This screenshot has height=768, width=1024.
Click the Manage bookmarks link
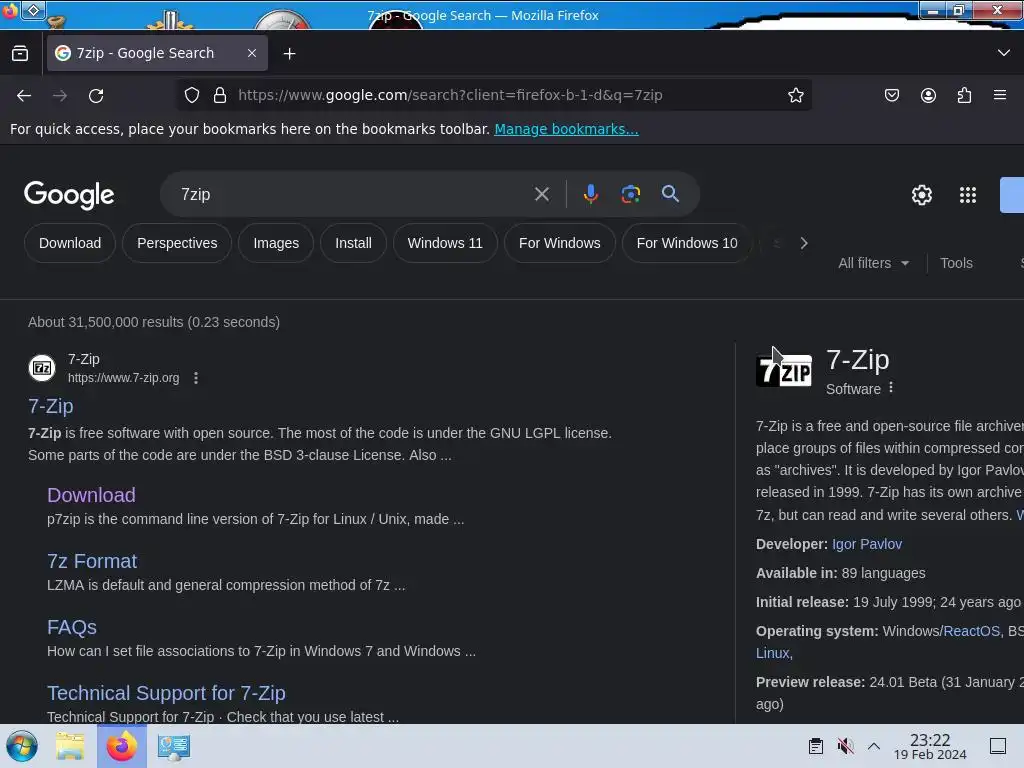click(x=566, y=129)
